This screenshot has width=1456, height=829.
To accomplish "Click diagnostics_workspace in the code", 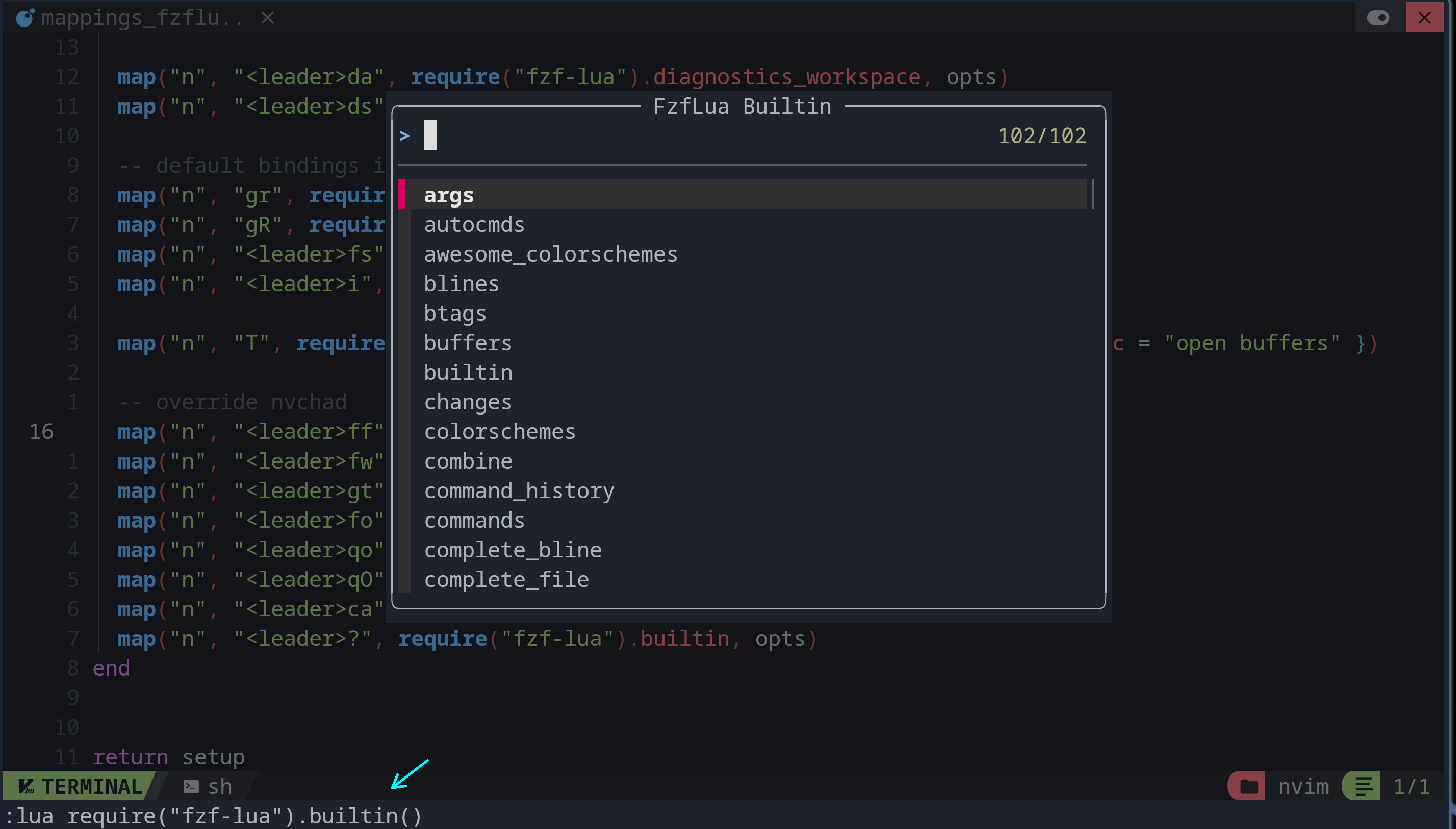I will click(x=786, y=77).
